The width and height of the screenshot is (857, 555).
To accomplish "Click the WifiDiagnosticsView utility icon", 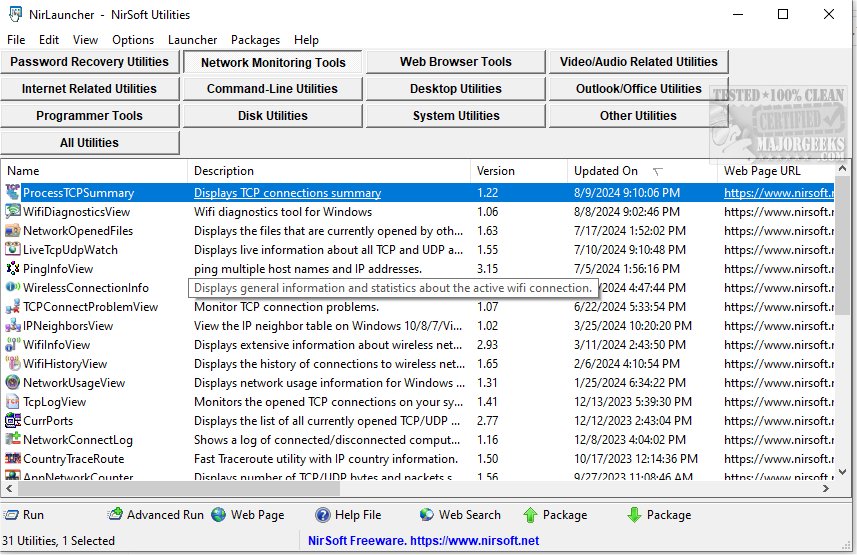I will tap(13, 212).
